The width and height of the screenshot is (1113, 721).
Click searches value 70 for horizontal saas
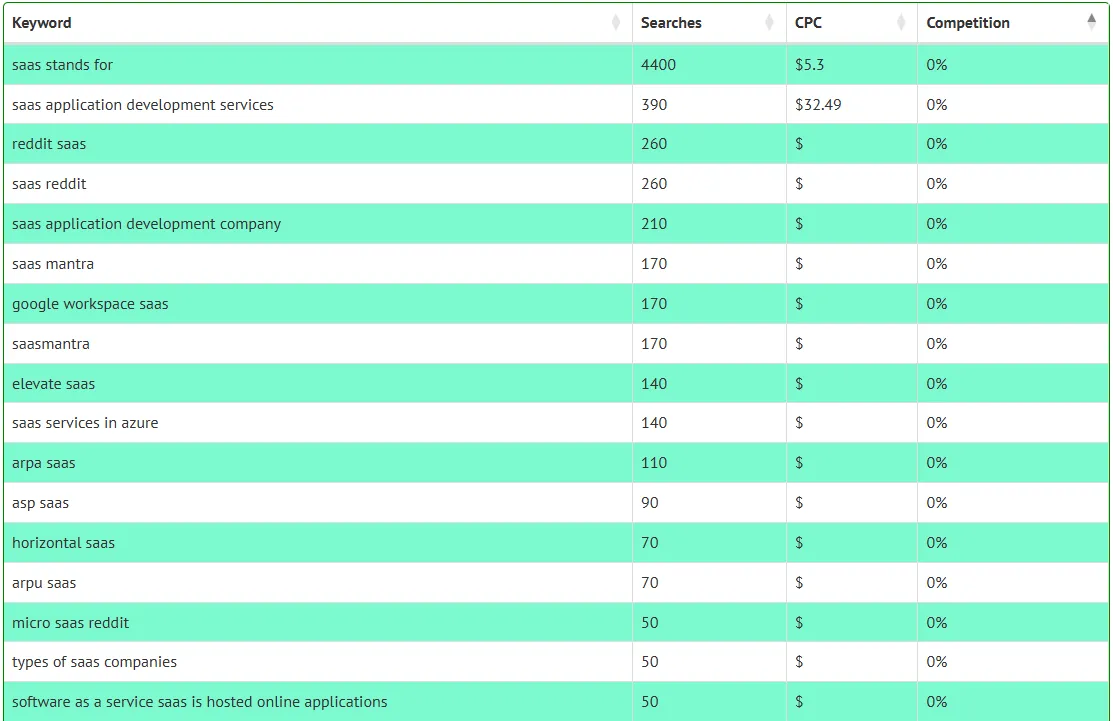(649, 543)
